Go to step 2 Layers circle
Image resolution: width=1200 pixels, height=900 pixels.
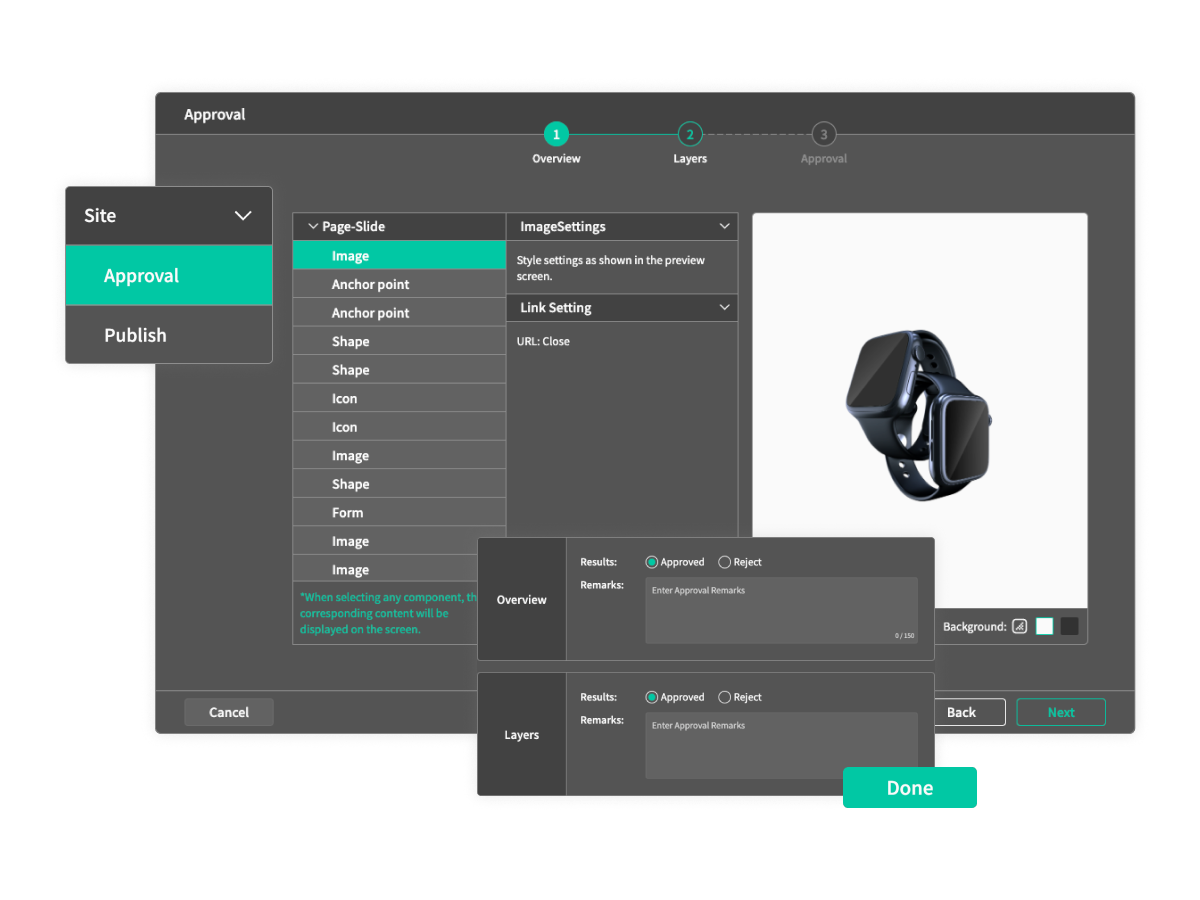[x=689, y=134]
